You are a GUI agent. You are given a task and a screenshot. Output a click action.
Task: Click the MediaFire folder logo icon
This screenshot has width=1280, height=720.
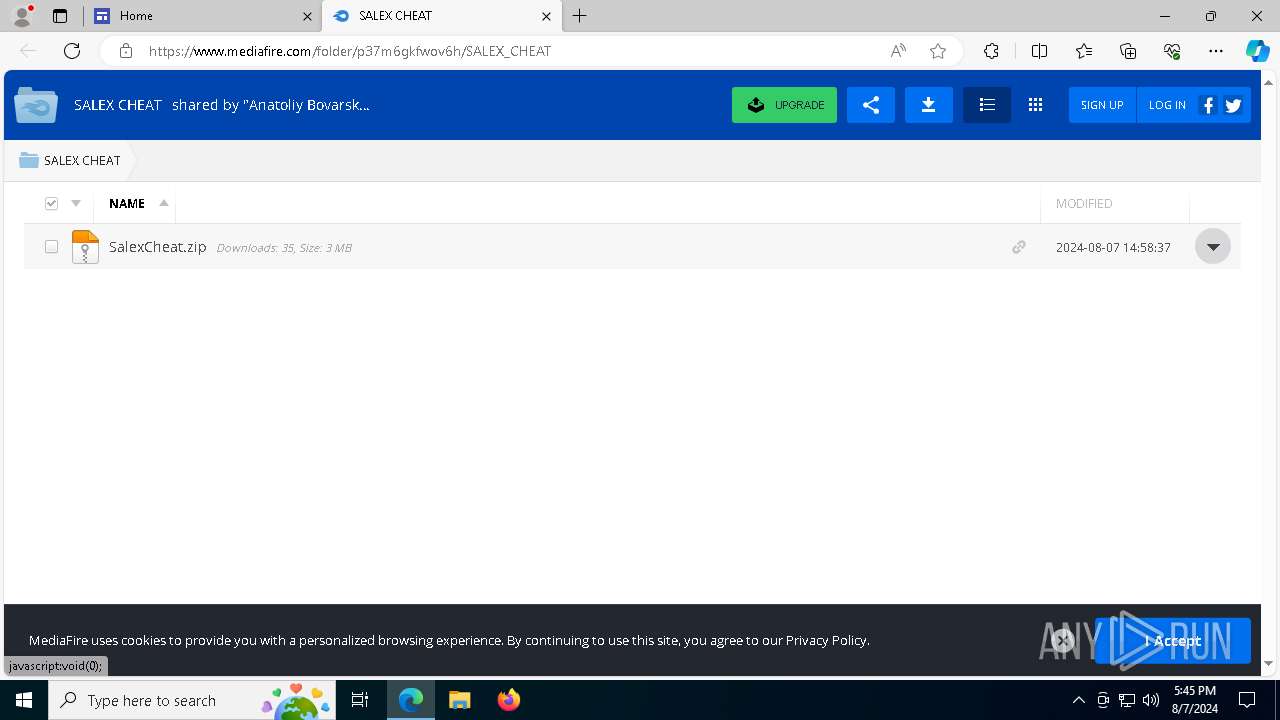click(x=36, y=105)
